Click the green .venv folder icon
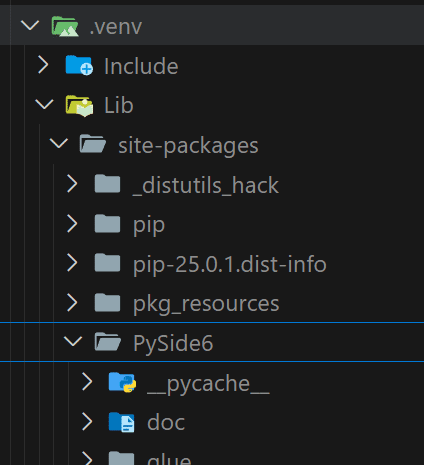This screenshot has width=424, height=465. [65, 26]
